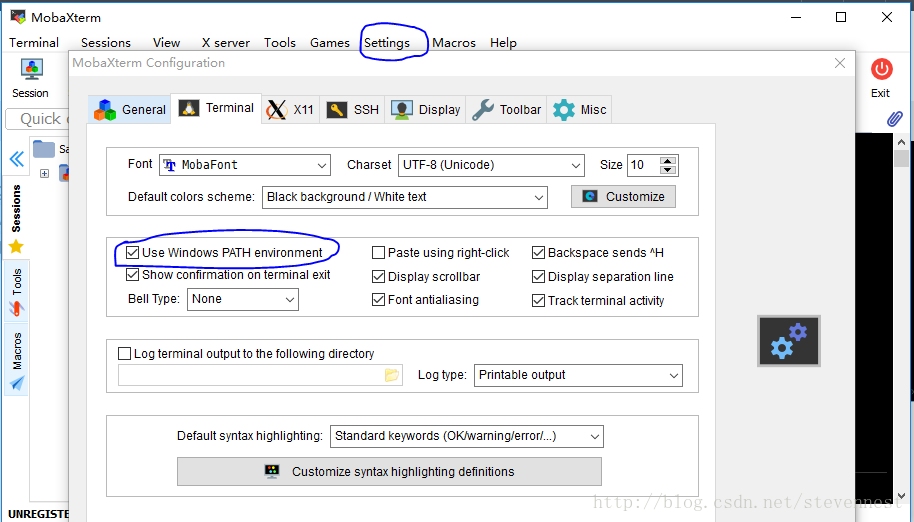Viewport: 914px width, 522px height.
Task: Click the blue folder icon in sessions tree
Action: point(44,149)
